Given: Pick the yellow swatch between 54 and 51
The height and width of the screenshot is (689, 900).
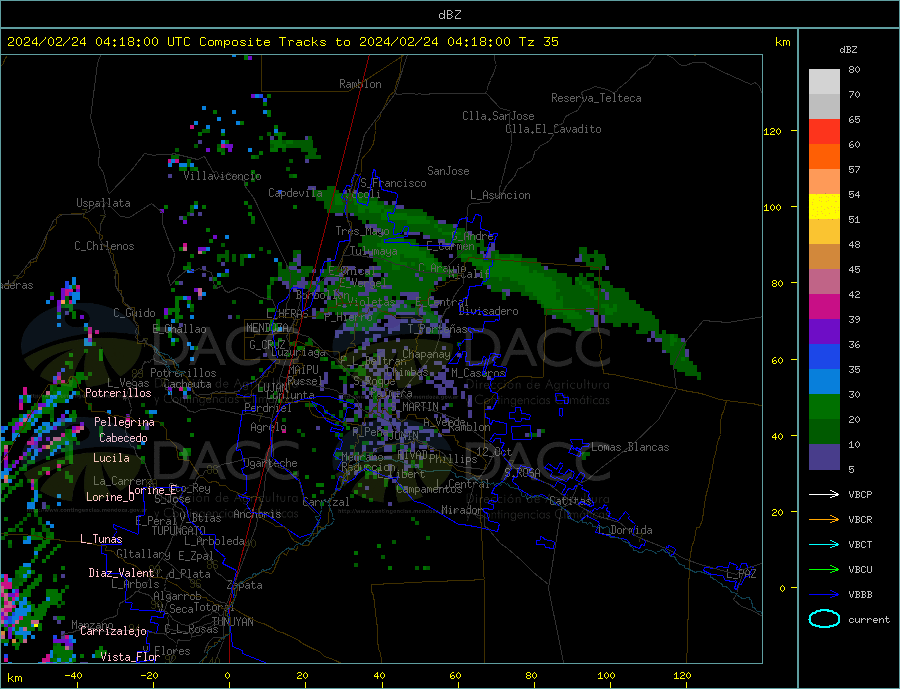Looking at the screenshot, I should [x=824, y=207].
